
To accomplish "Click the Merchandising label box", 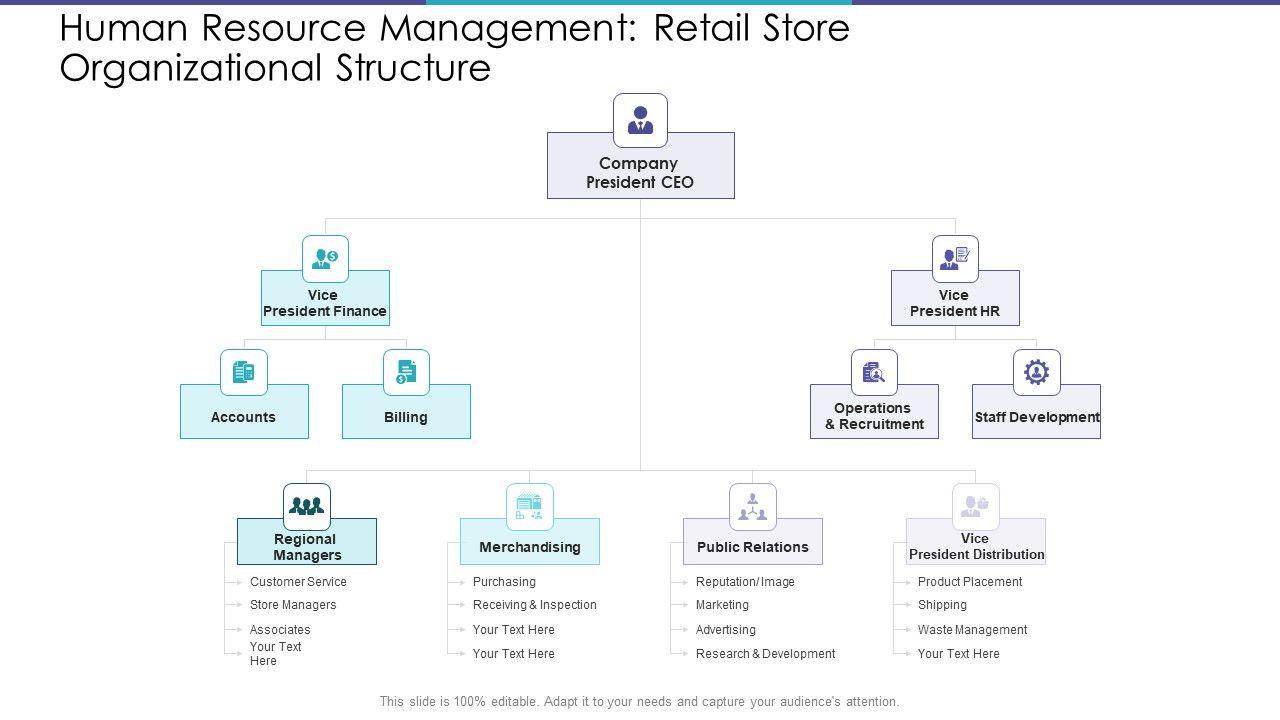I will [x=529, y=547].
